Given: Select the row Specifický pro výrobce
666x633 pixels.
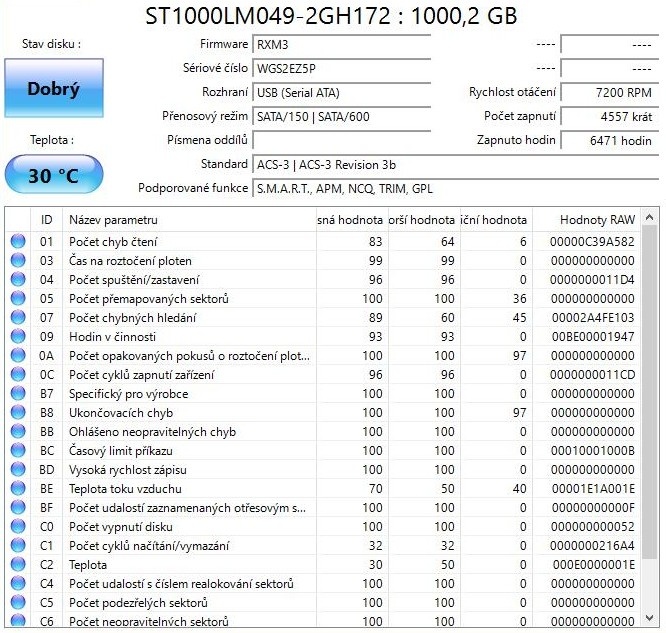Looking at the screenshot, I should [323, 393].
